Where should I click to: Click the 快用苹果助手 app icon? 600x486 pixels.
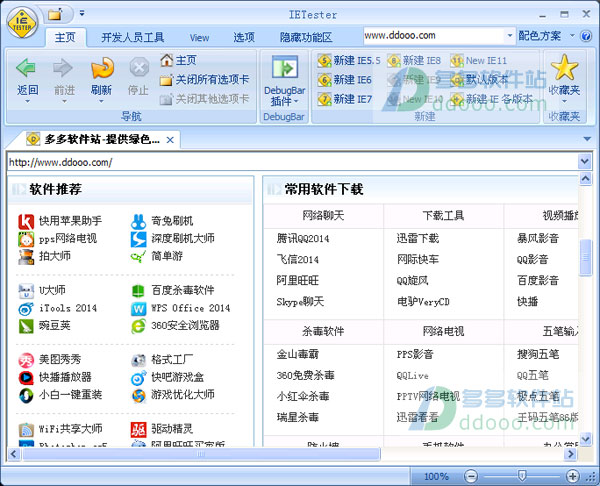[26, 222]
